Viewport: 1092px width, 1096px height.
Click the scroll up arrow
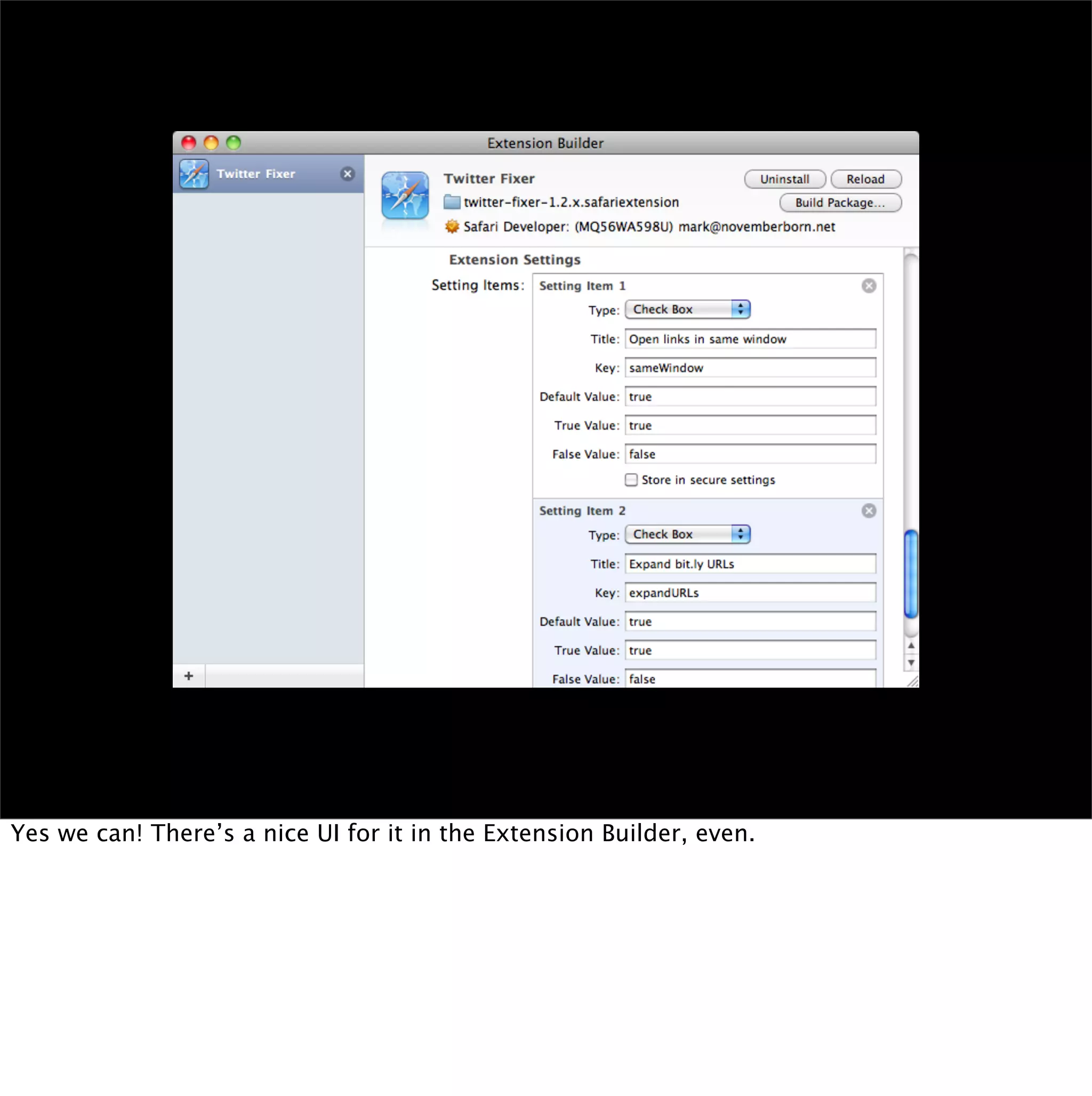point(911,646)
